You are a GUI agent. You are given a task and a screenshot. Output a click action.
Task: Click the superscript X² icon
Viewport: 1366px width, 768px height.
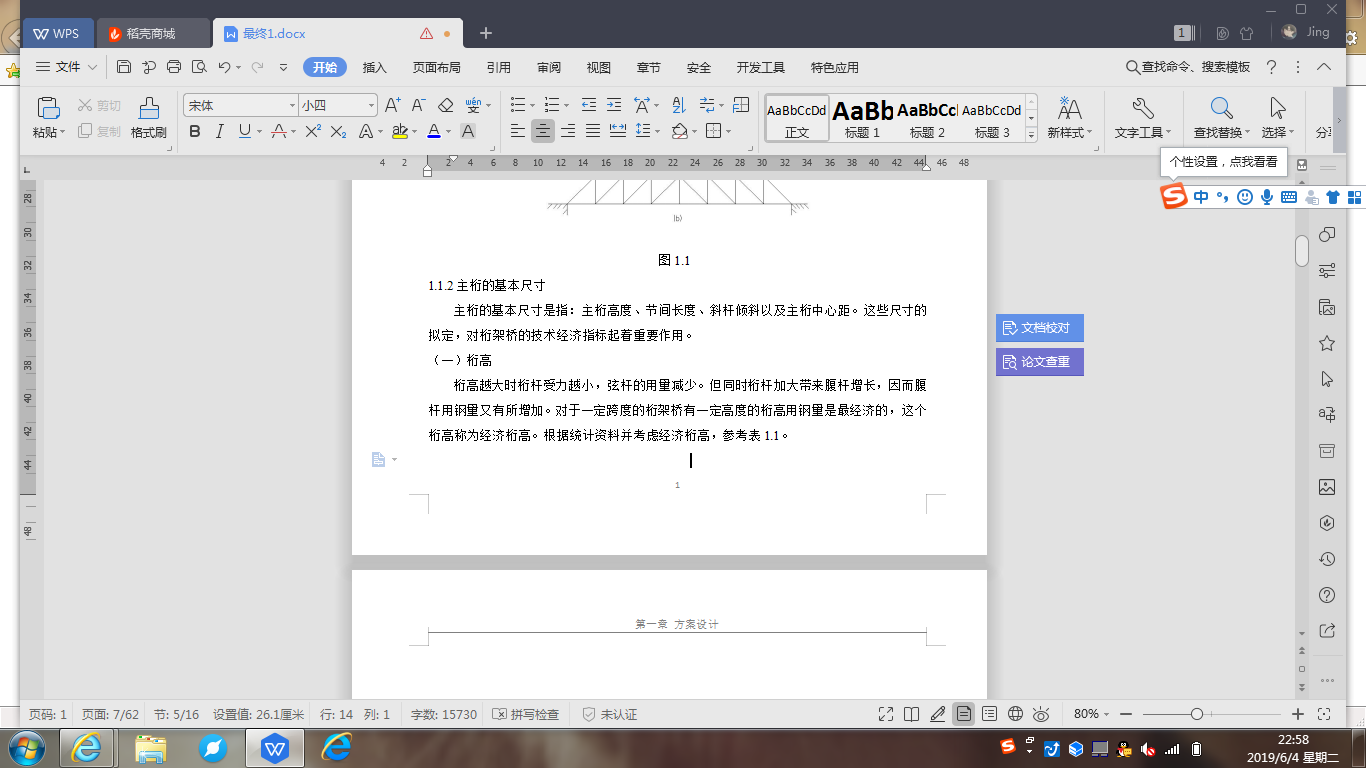click(x=312, y=131)
